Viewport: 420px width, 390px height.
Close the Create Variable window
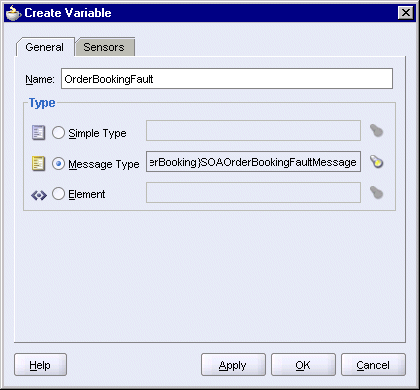(406, 13)
